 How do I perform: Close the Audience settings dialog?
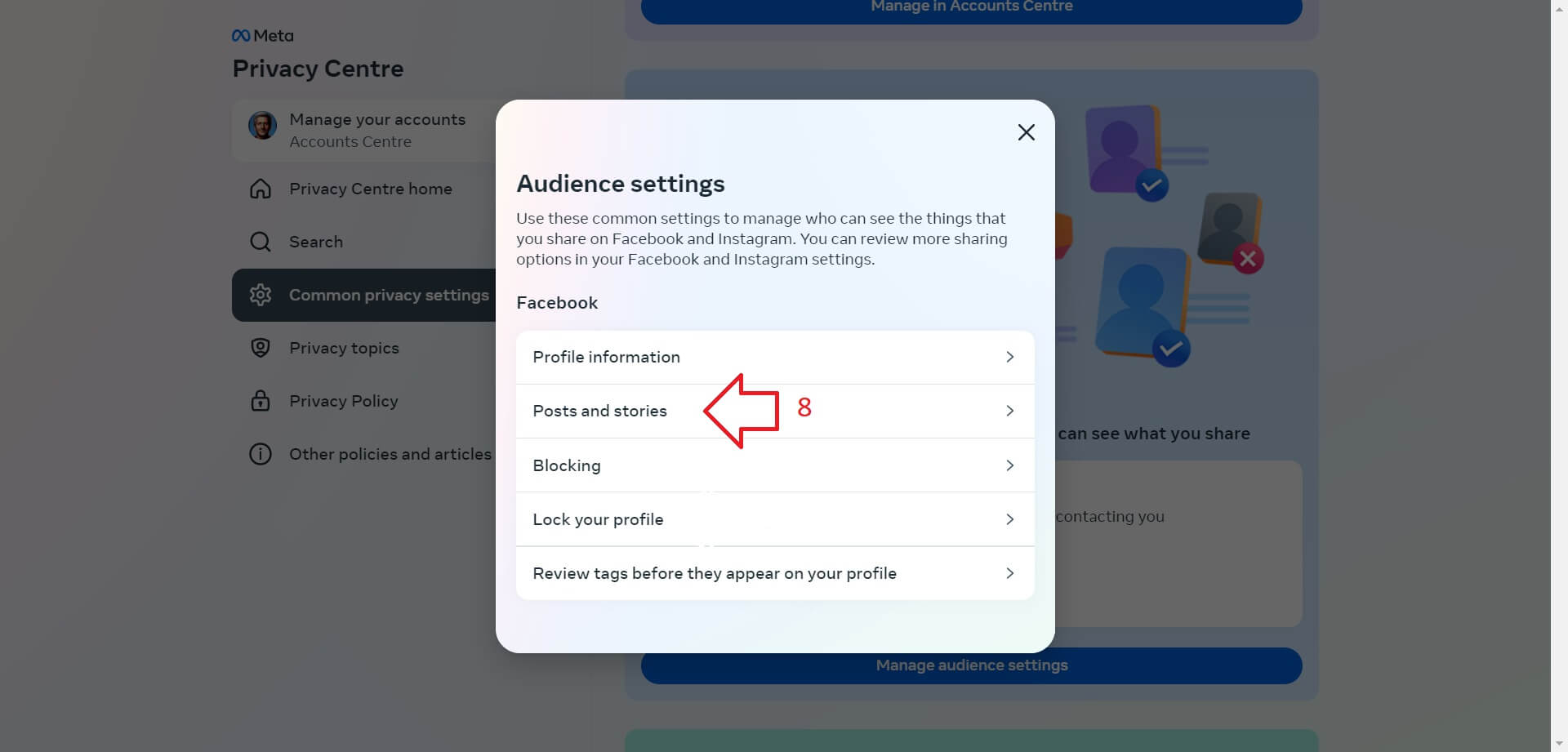tap(1026, 132)
